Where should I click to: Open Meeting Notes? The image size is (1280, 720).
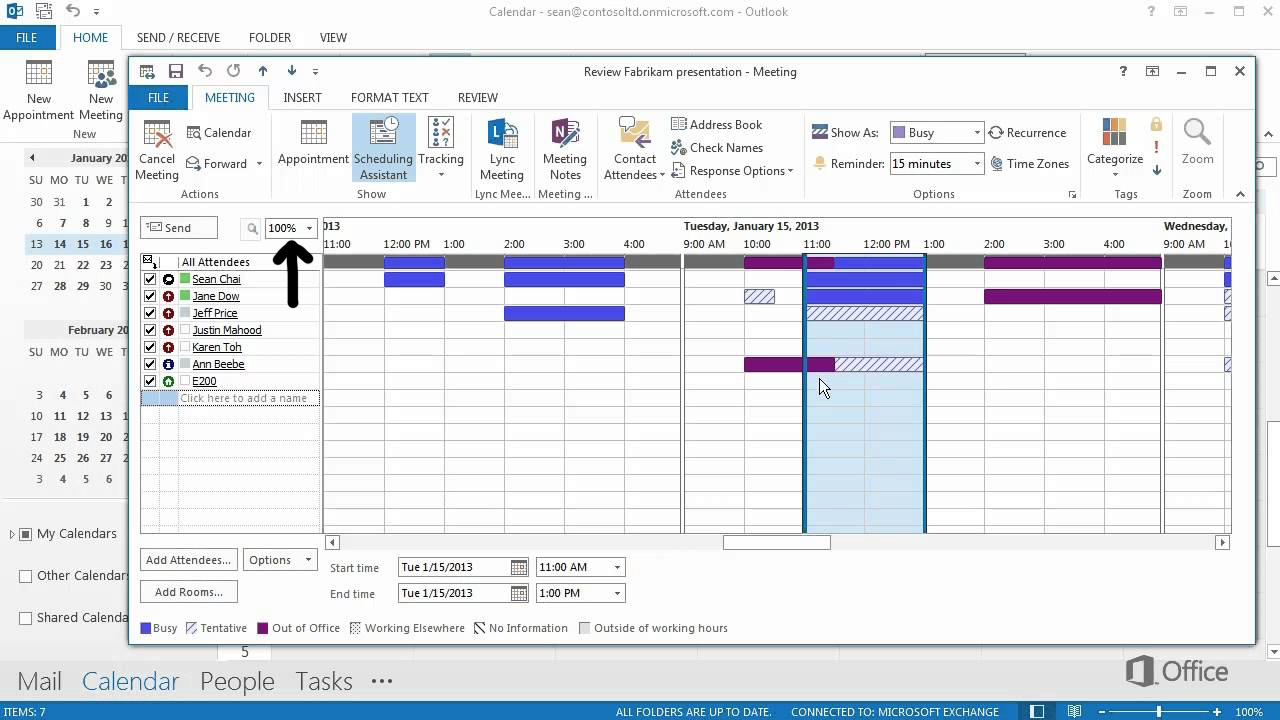point(565,148)
